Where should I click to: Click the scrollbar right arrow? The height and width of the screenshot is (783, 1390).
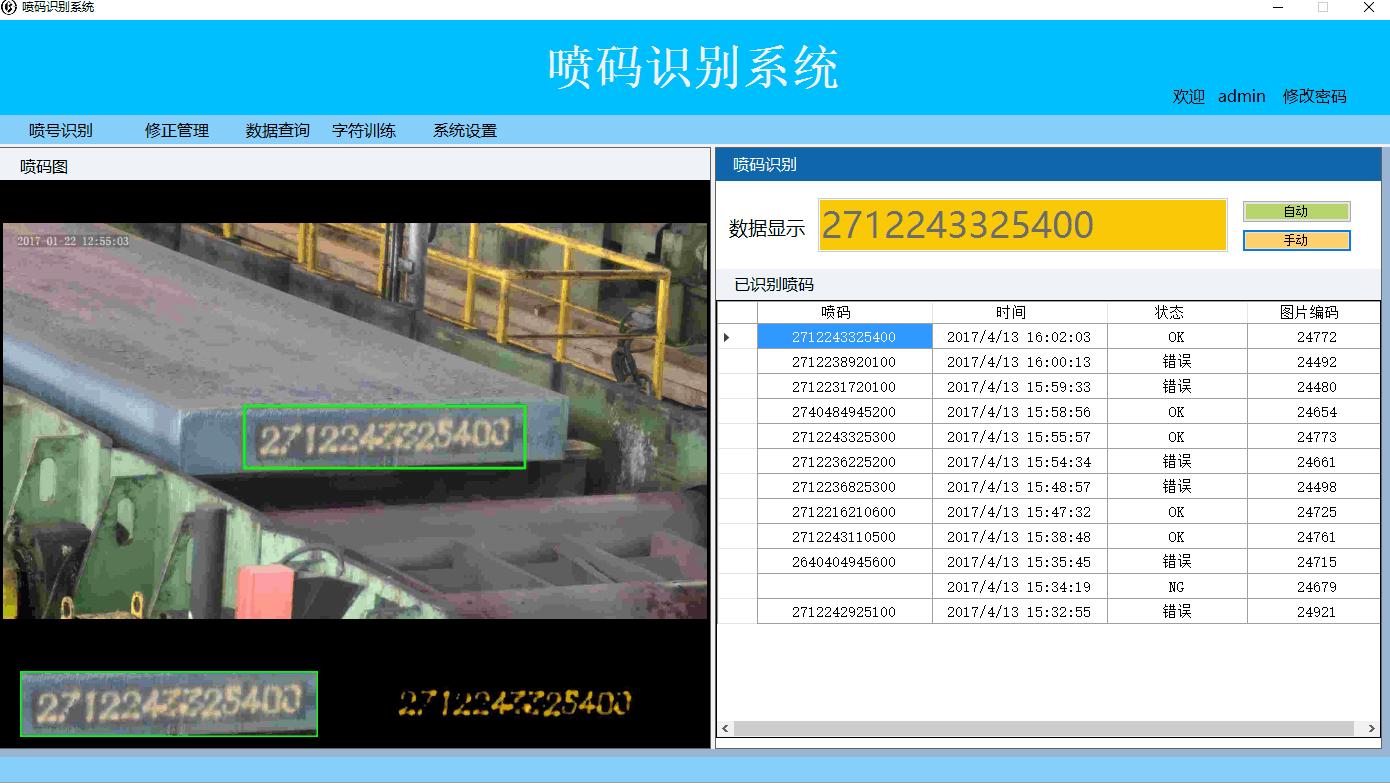click(x=1372, y=729)
